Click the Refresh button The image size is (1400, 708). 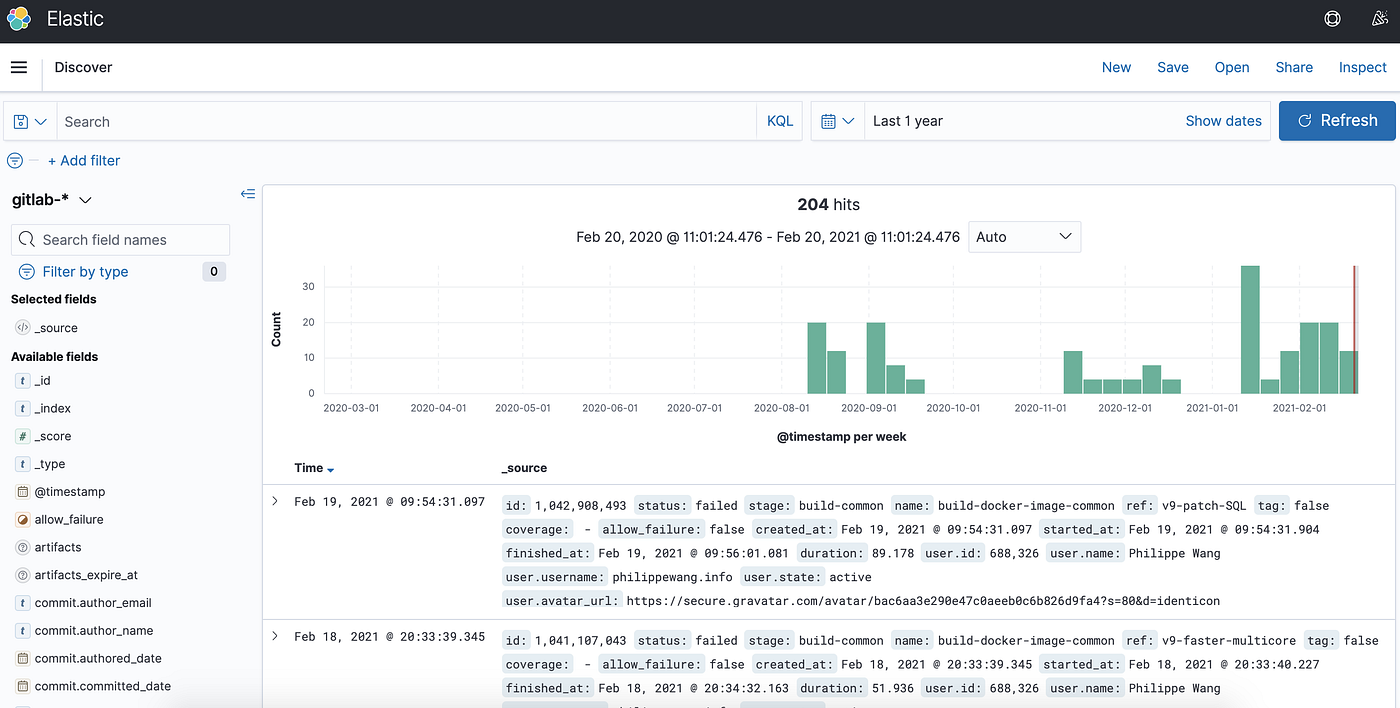coord(1337,120)
